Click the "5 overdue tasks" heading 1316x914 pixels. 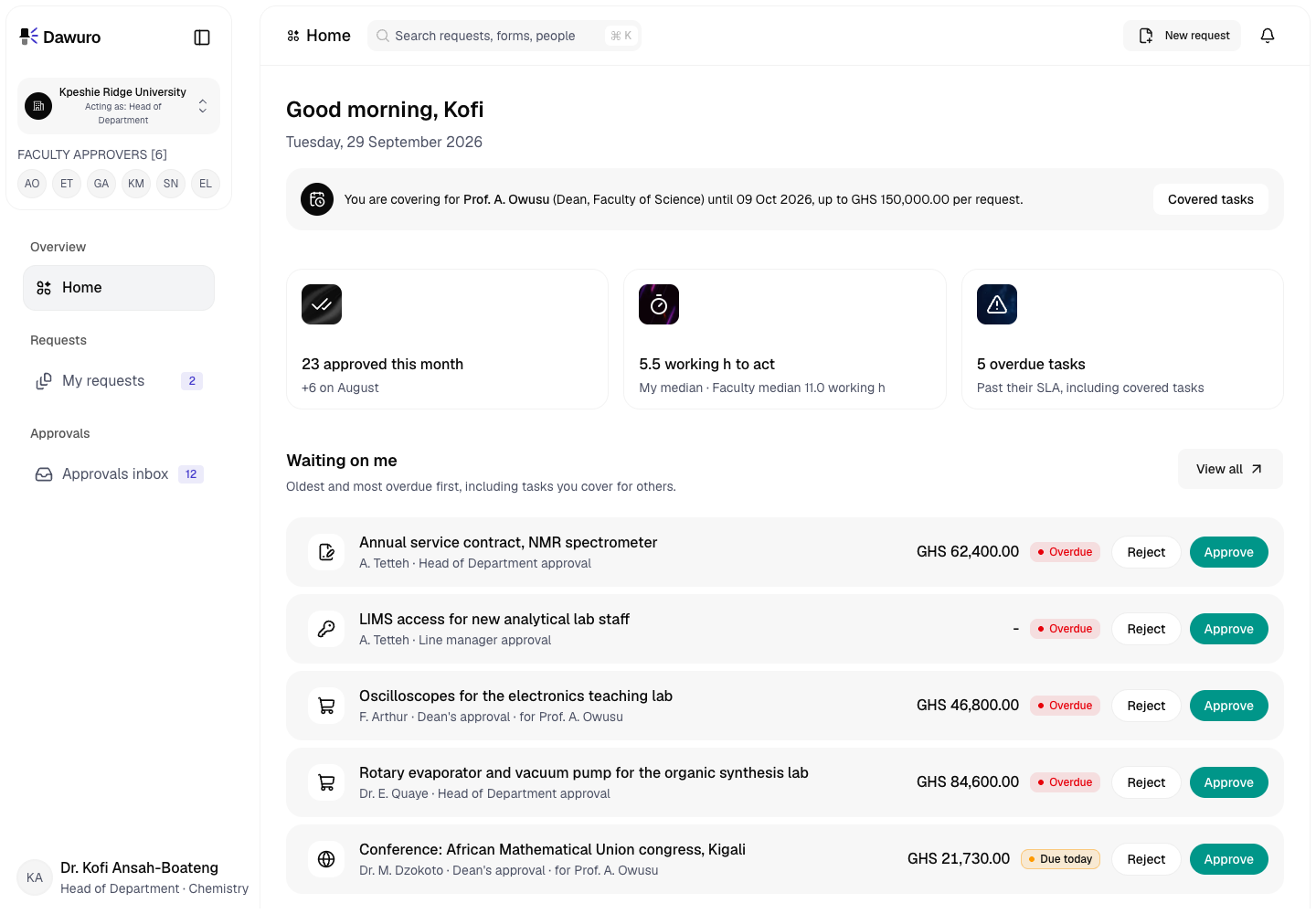1031,364
